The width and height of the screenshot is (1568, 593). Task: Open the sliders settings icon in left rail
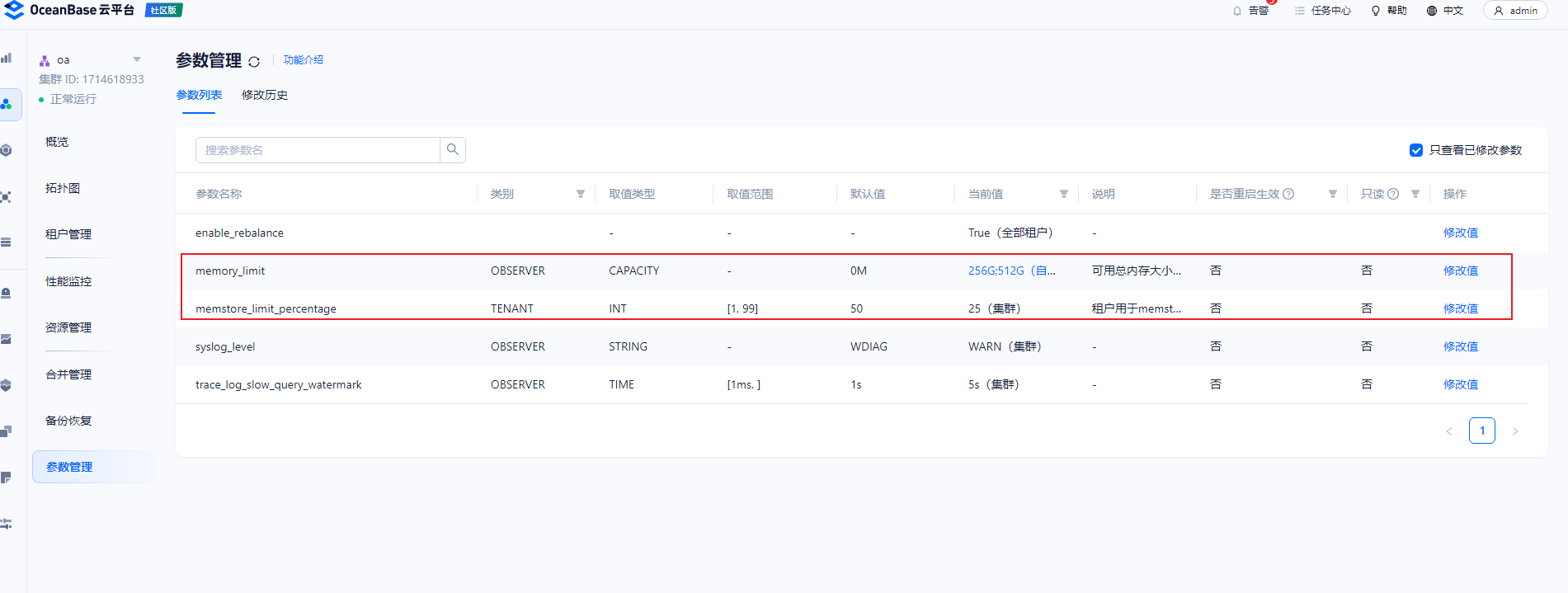[7, 524]
